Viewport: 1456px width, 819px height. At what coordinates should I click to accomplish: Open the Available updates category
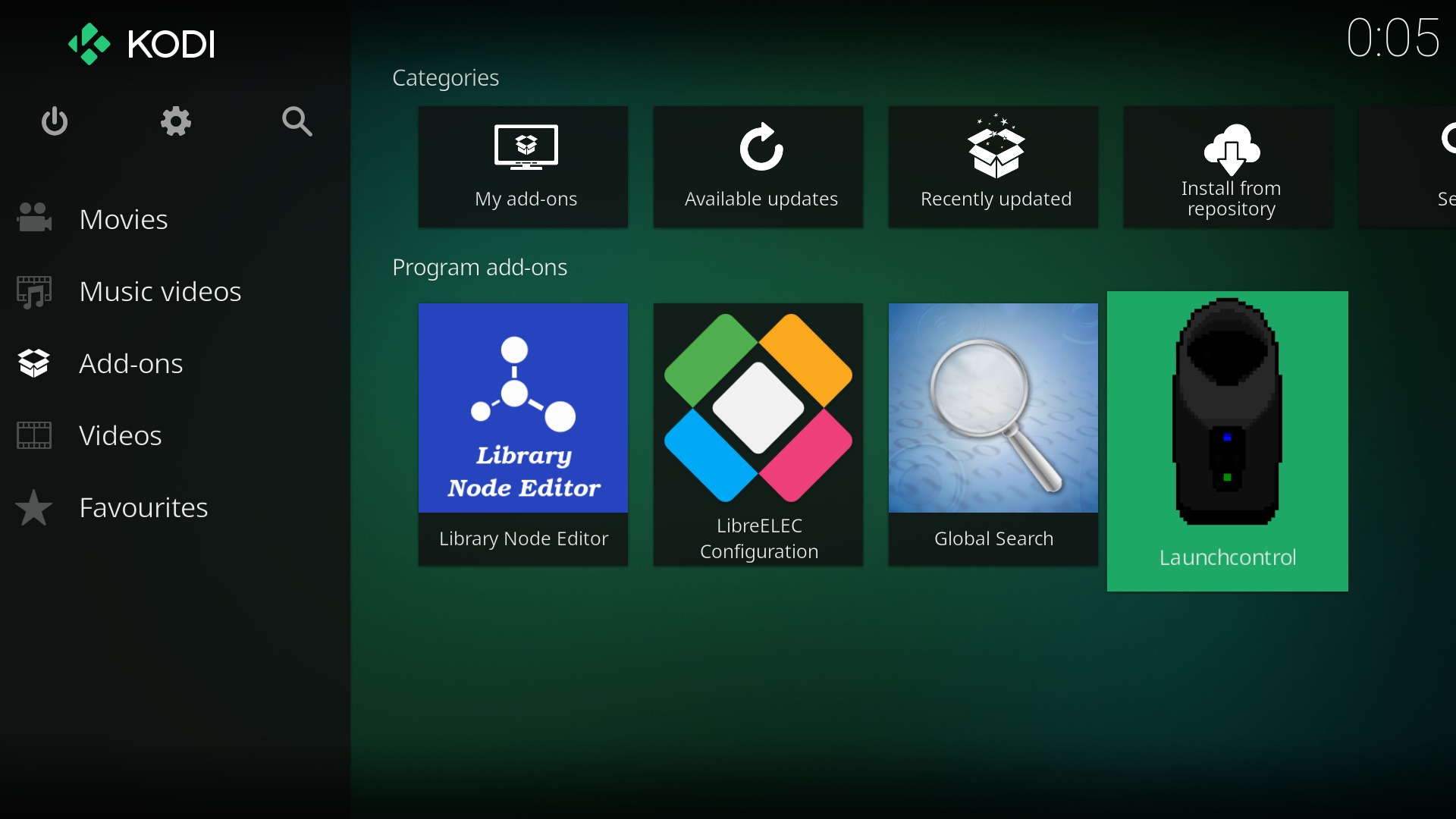click(x=758, y=167)
